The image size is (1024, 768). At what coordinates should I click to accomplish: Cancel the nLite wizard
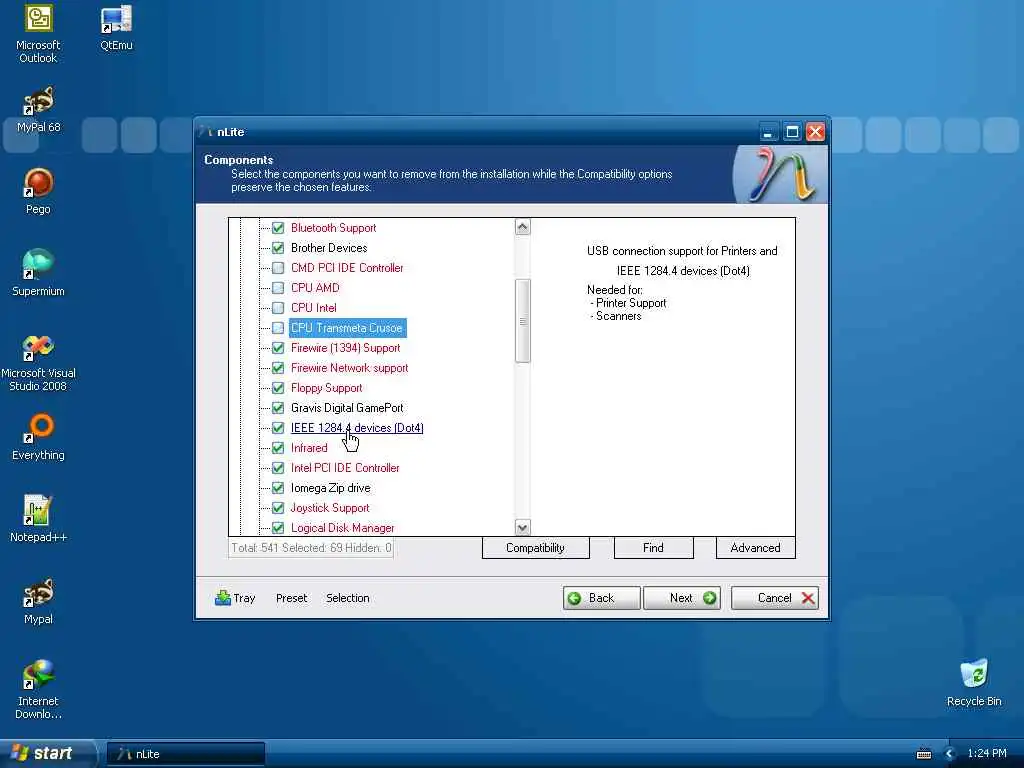[775, 598]
